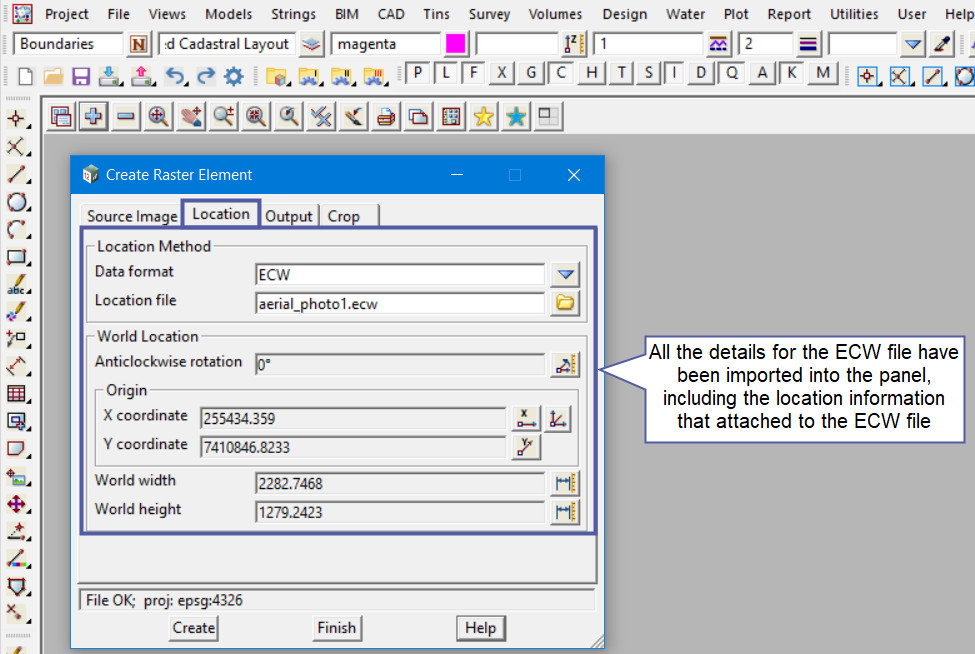Select the pan hand icon
975x654 pixels.
[191, 116]
